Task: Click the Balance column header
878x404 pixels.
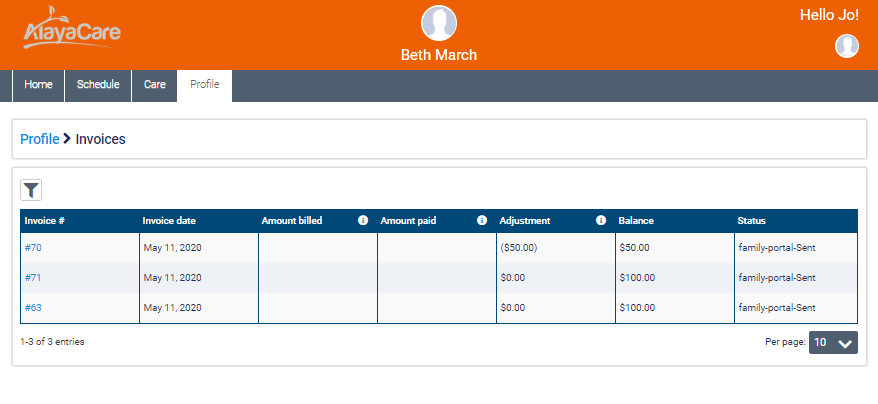Action: [x=675, y=221]
